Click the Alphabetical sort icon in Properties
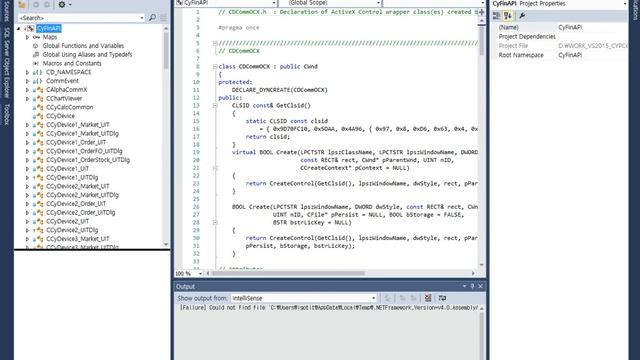640x360 pixels. click(x=508, y=16)
